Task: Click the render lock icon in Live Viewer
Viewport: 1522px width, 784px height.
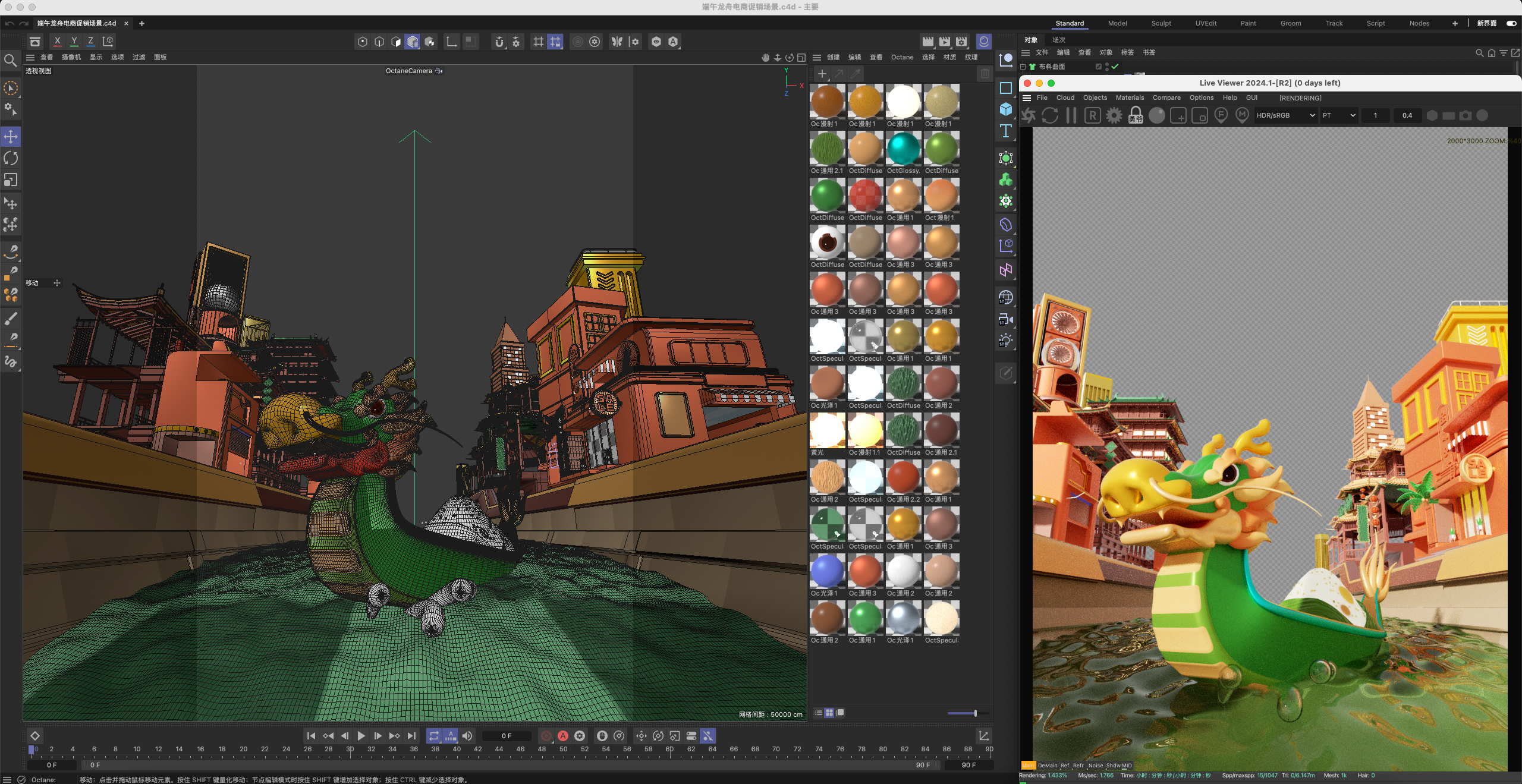Action: (1136, 114)
